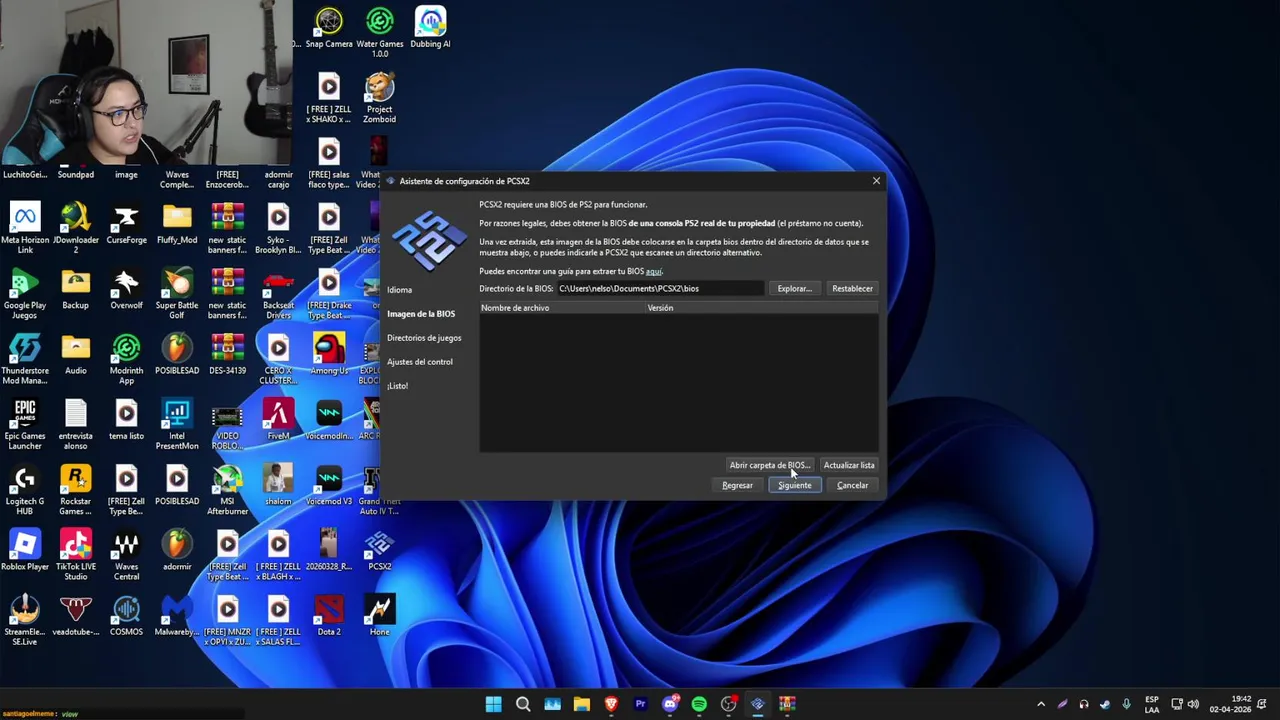This screenshot has height=720, width=1280.
Task: Open File Explorer from the taskbar
Action: (581, 704)
